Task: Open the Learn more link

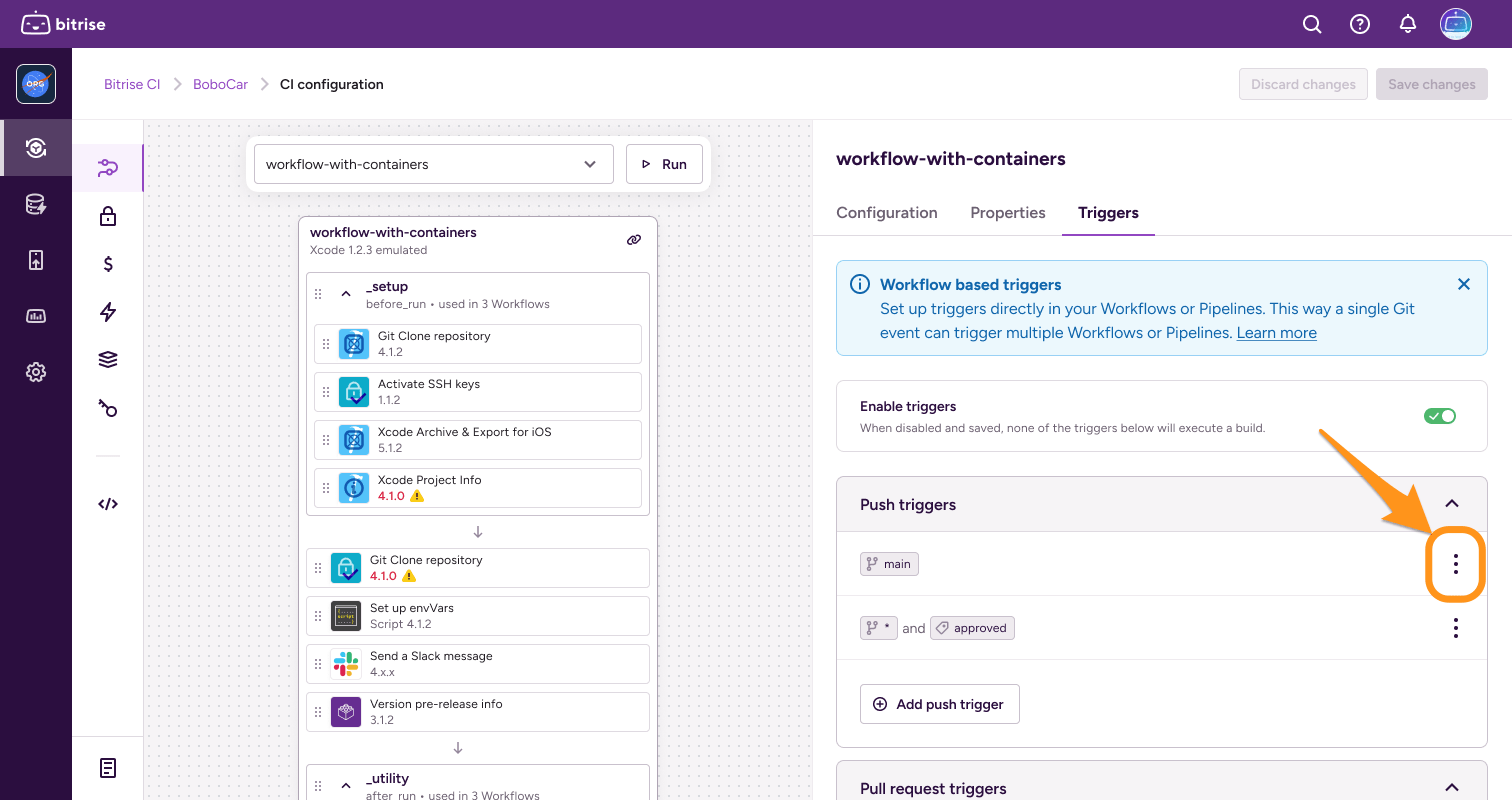Action: point(1277,333)
